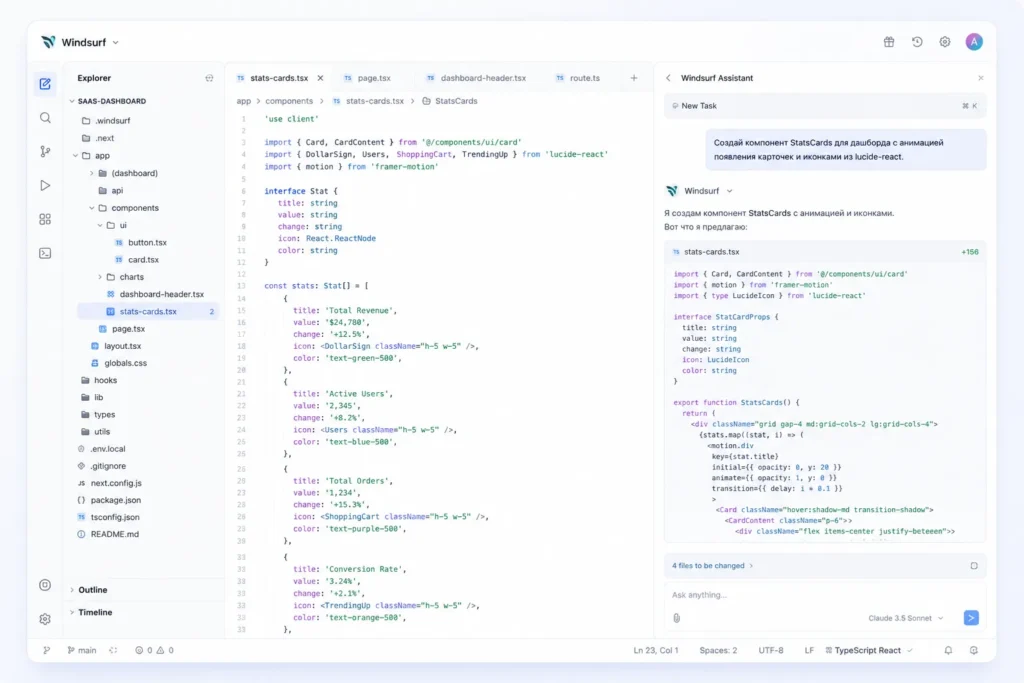Click the StatsCards breadcrumb
The height and width of the screenshot is (683, 1024).
(450, 101)
